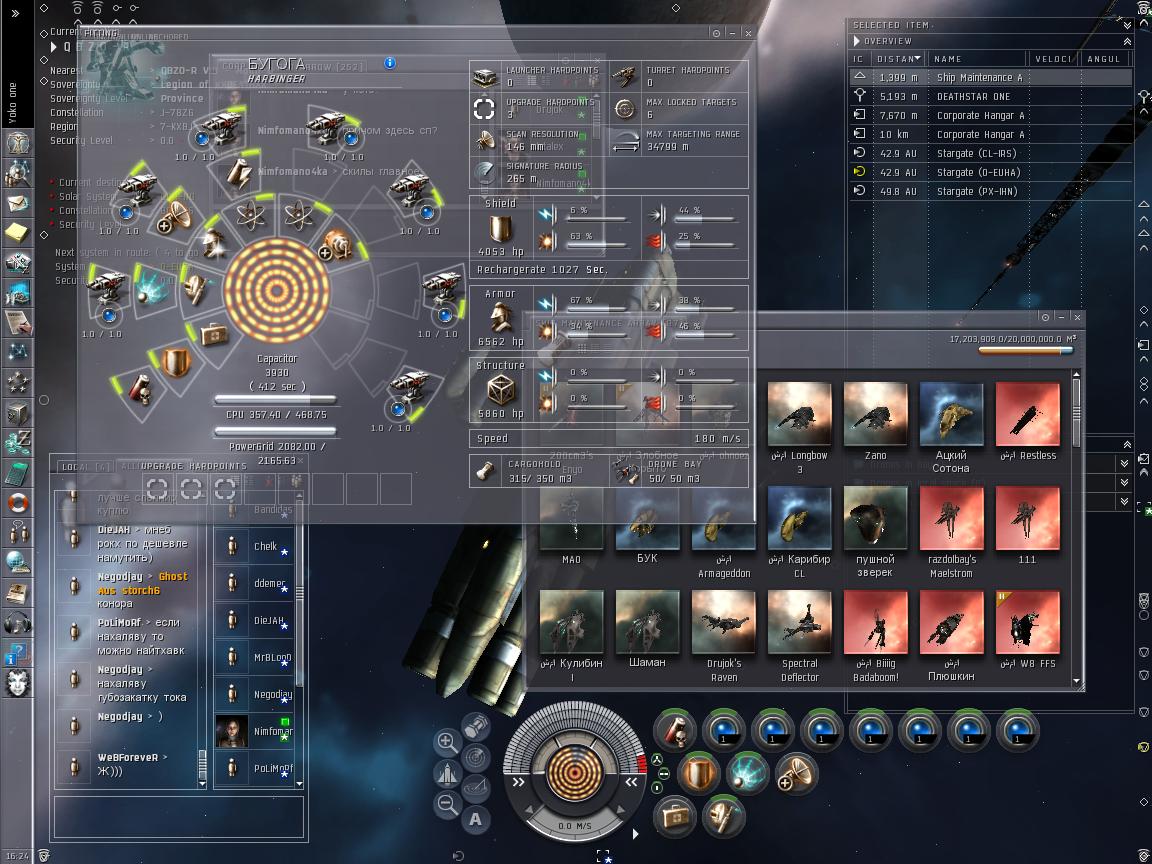Open the green Calculator icon
The image size is (1152, 864).
(16, 472)
